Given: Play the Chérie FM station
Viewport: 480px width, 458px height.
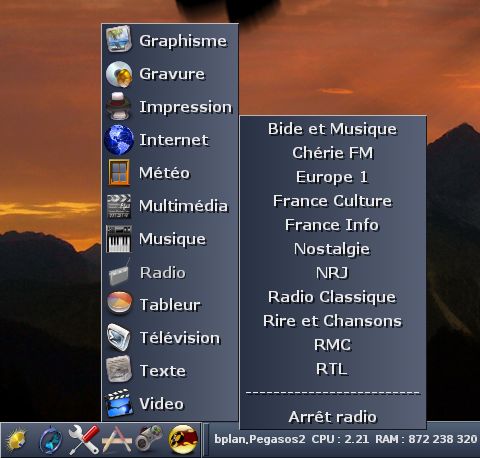Looking at the screenshot, I should [333, 153].
